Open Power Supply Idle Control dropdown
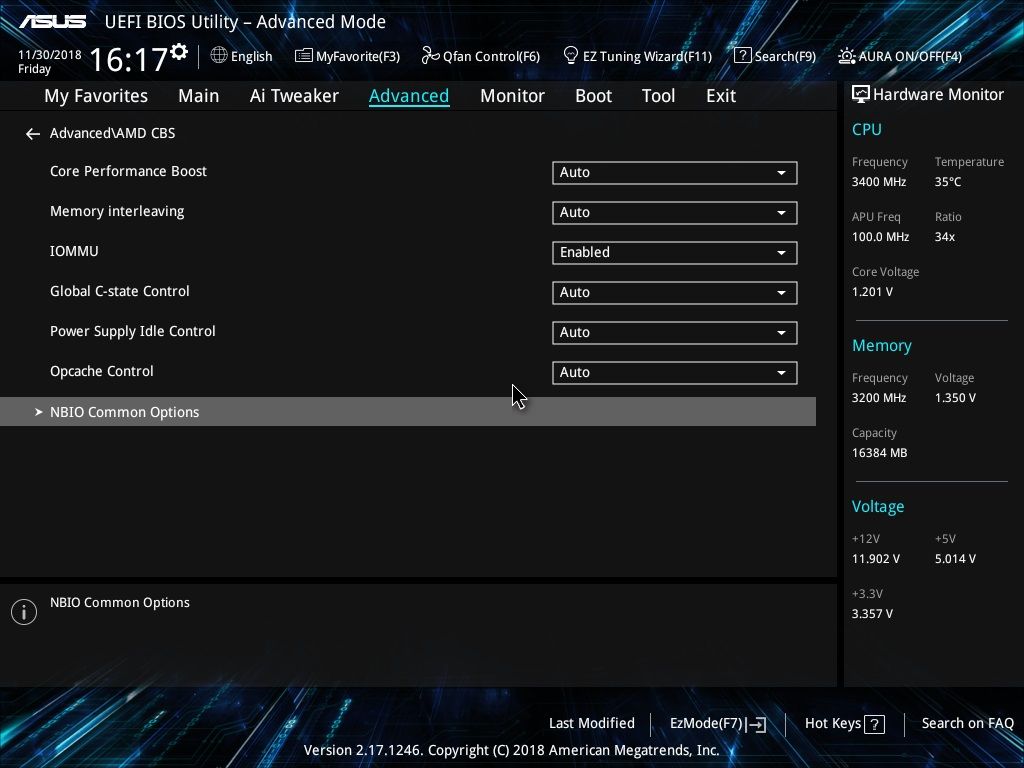 (675, 332)
